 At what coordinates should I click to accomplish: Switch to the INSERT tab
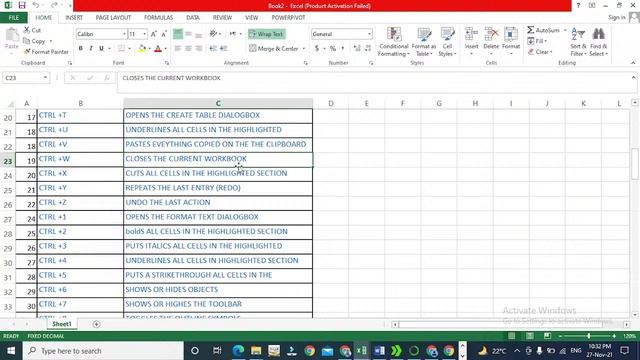[74, 18]
